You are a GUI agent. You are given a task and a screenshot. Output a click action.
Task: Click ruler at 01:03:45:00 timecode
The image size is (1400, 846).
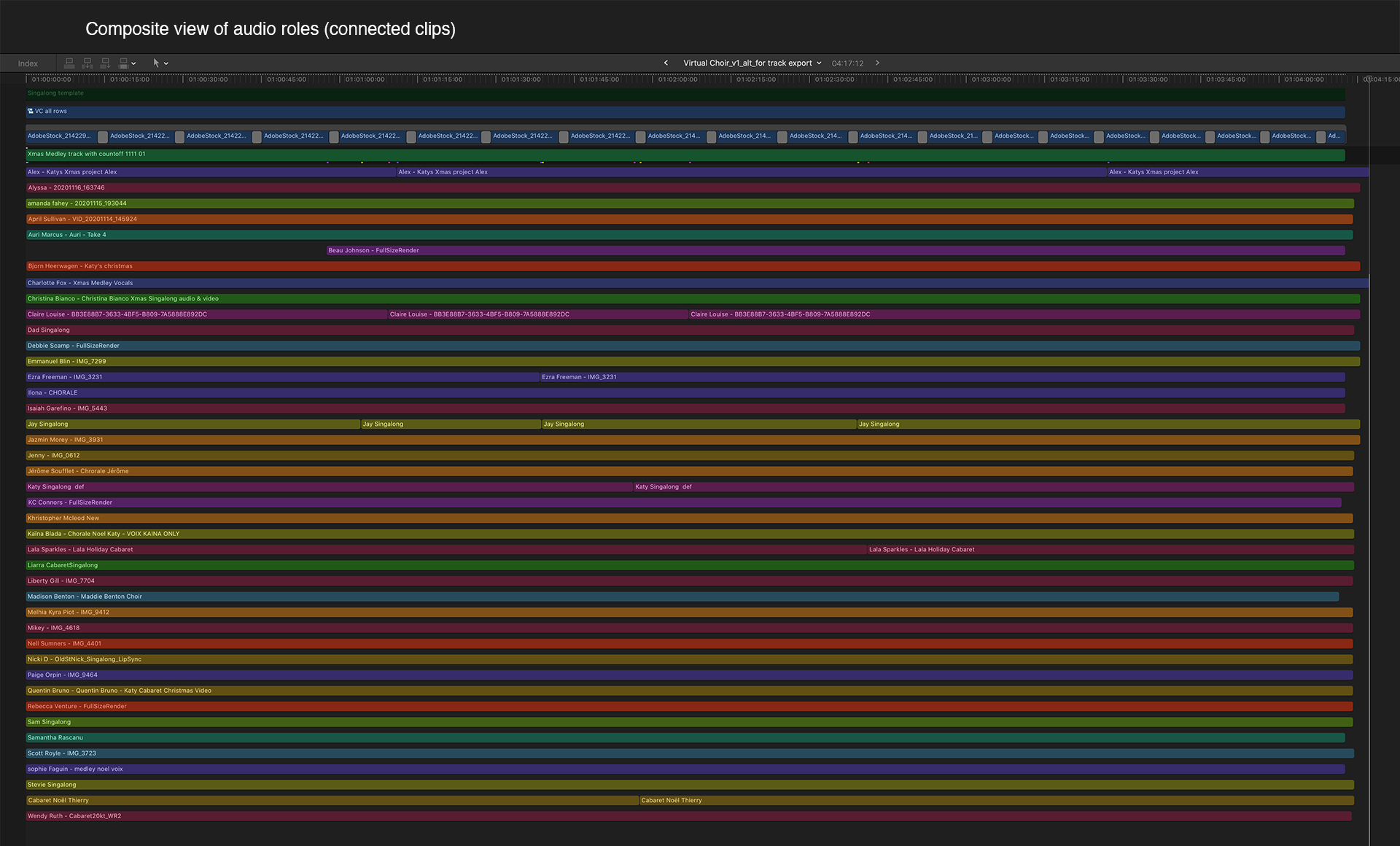(x=1226, y=79)
